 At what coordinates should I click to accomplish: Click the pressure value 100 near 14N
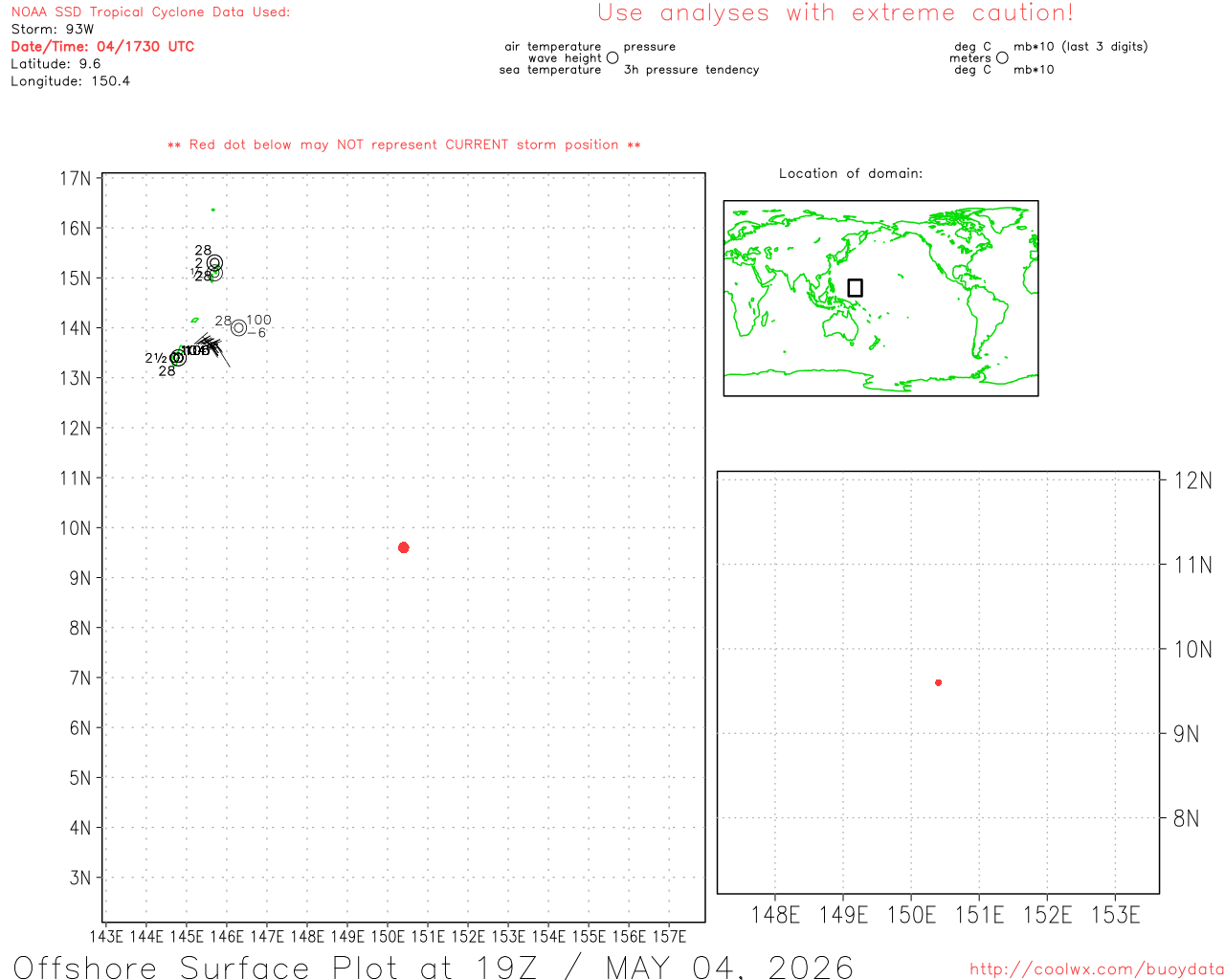coord(259,320)
